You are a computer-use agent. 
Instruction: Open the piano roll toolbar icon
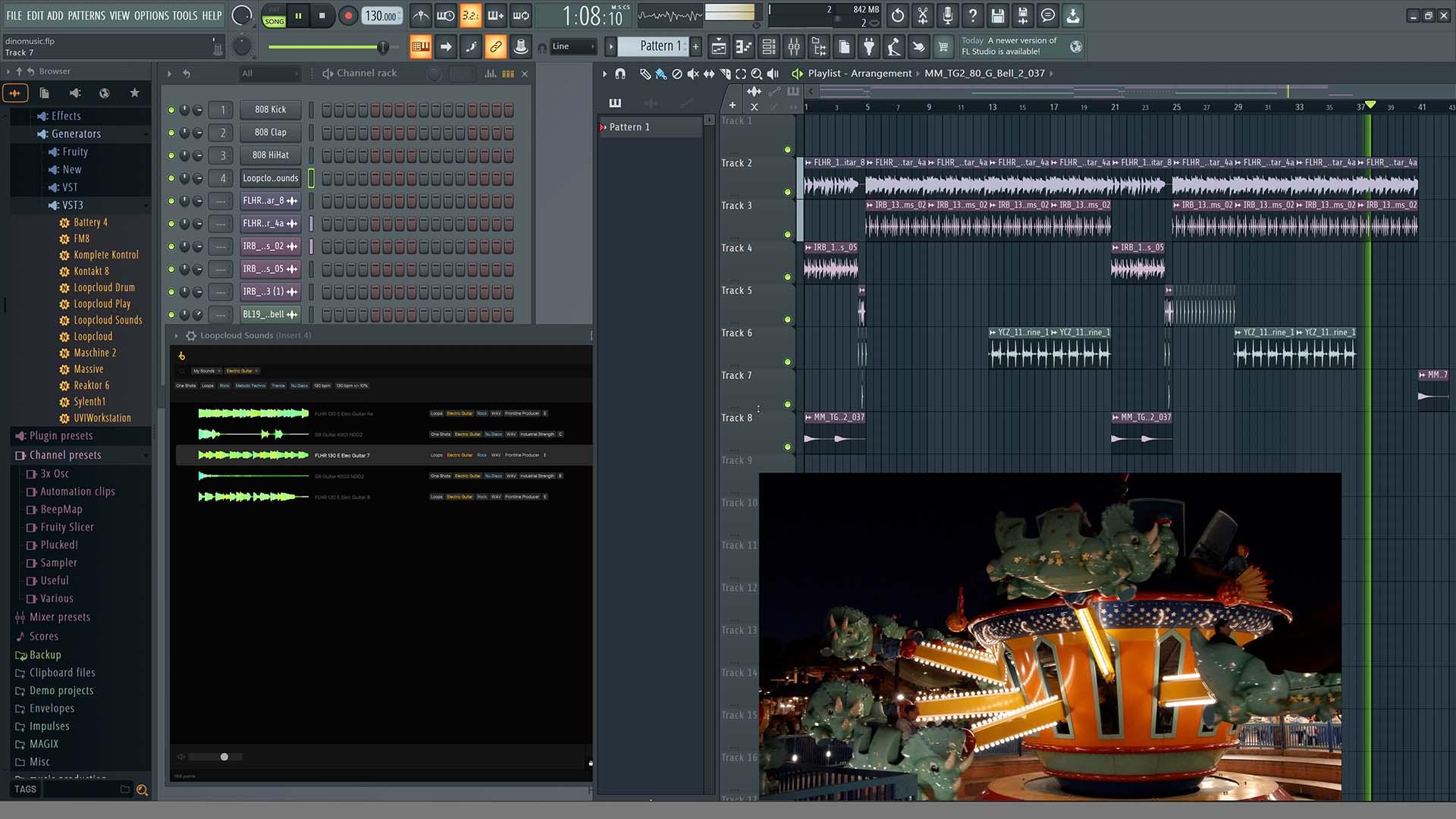click(744, 47)
